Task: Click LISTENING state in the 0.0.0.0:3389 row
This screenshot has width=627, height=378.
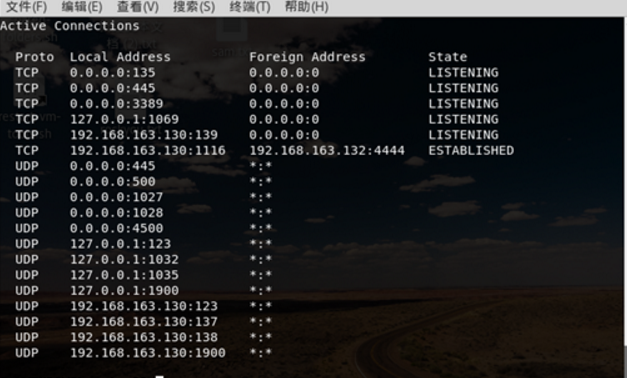Action: click(x=463, y=104)
